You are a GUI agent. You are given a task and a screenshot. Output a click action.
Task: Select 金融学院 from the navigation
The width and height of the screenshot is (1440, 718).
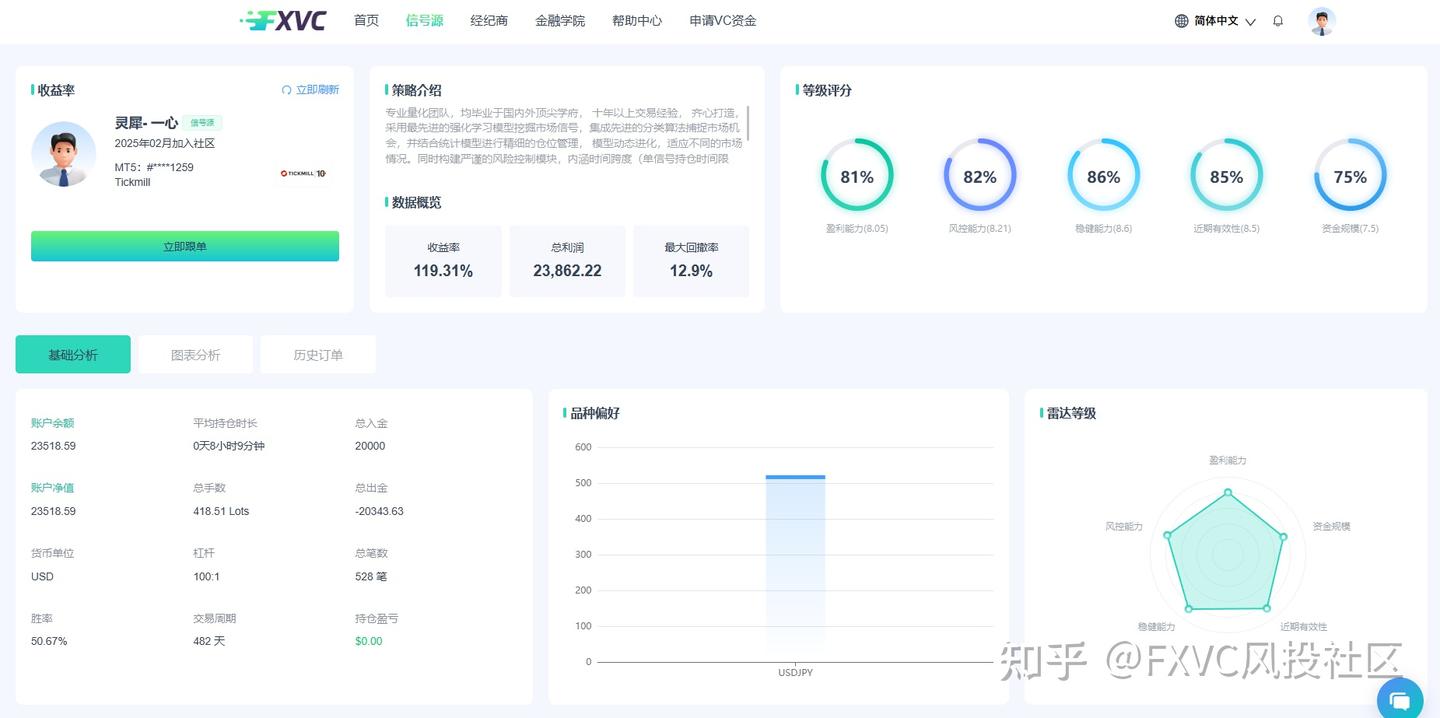coord(560,20)
